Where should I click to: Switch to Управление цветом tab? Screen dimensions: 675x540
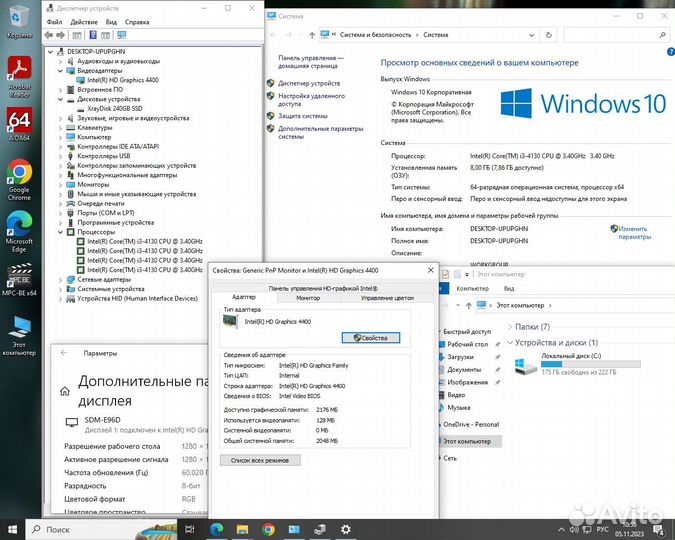pyautogui.click(x=387, y=298)
